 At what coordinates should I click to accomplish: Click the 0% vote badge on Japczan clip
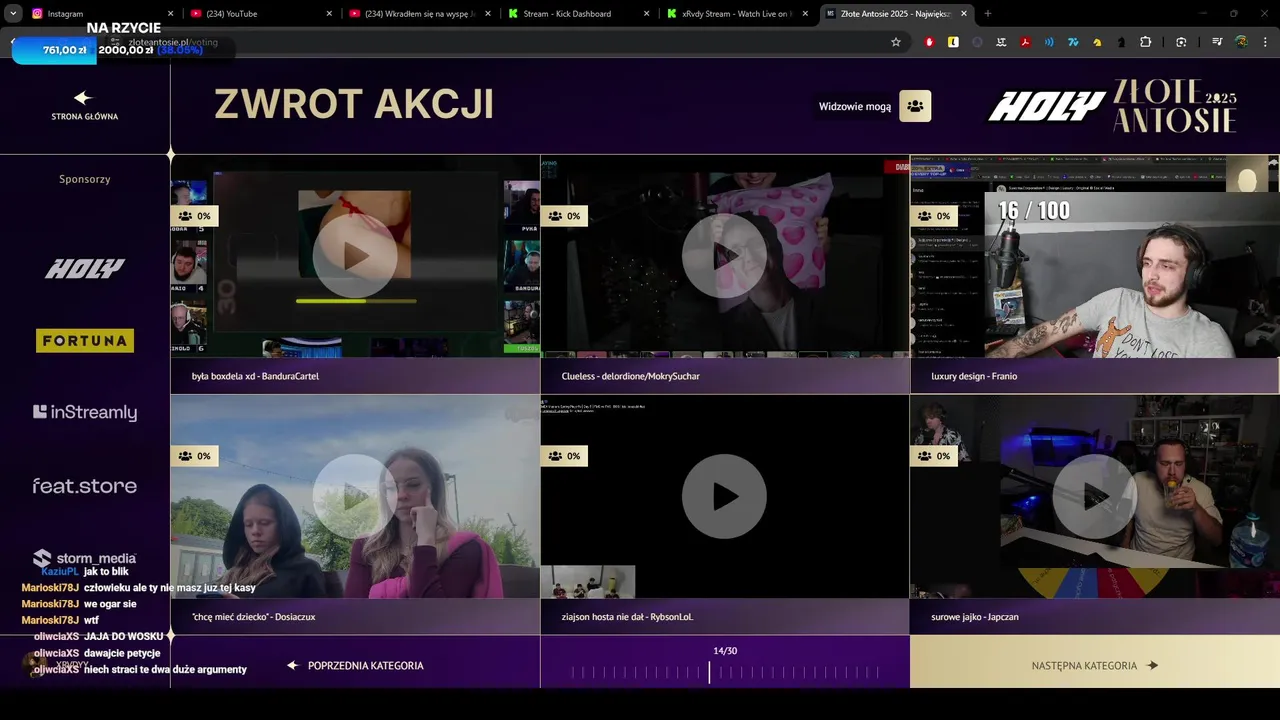934,456
